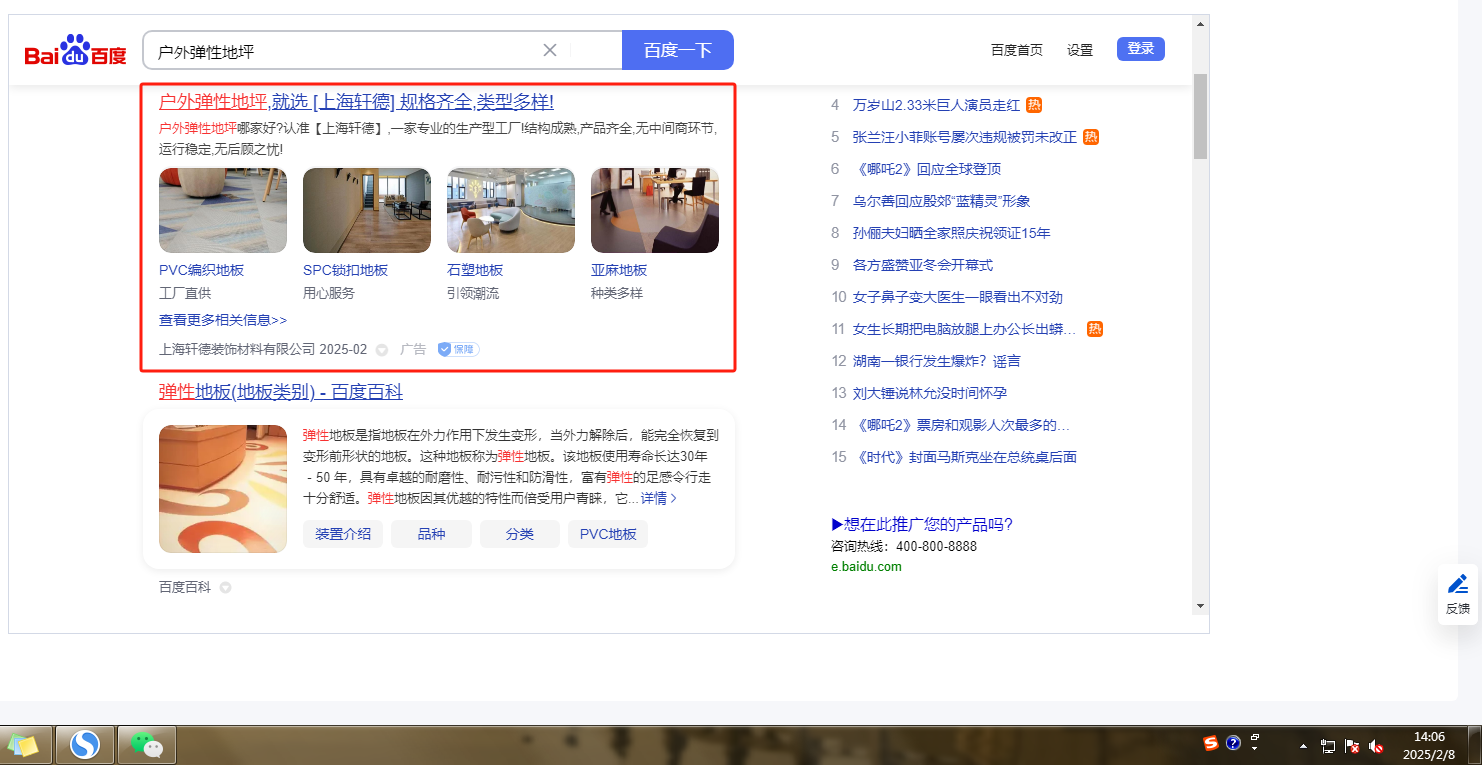Click the 反馈 feedback pencil button
The image size is (1482, 765).
[x=1458, y=594]
